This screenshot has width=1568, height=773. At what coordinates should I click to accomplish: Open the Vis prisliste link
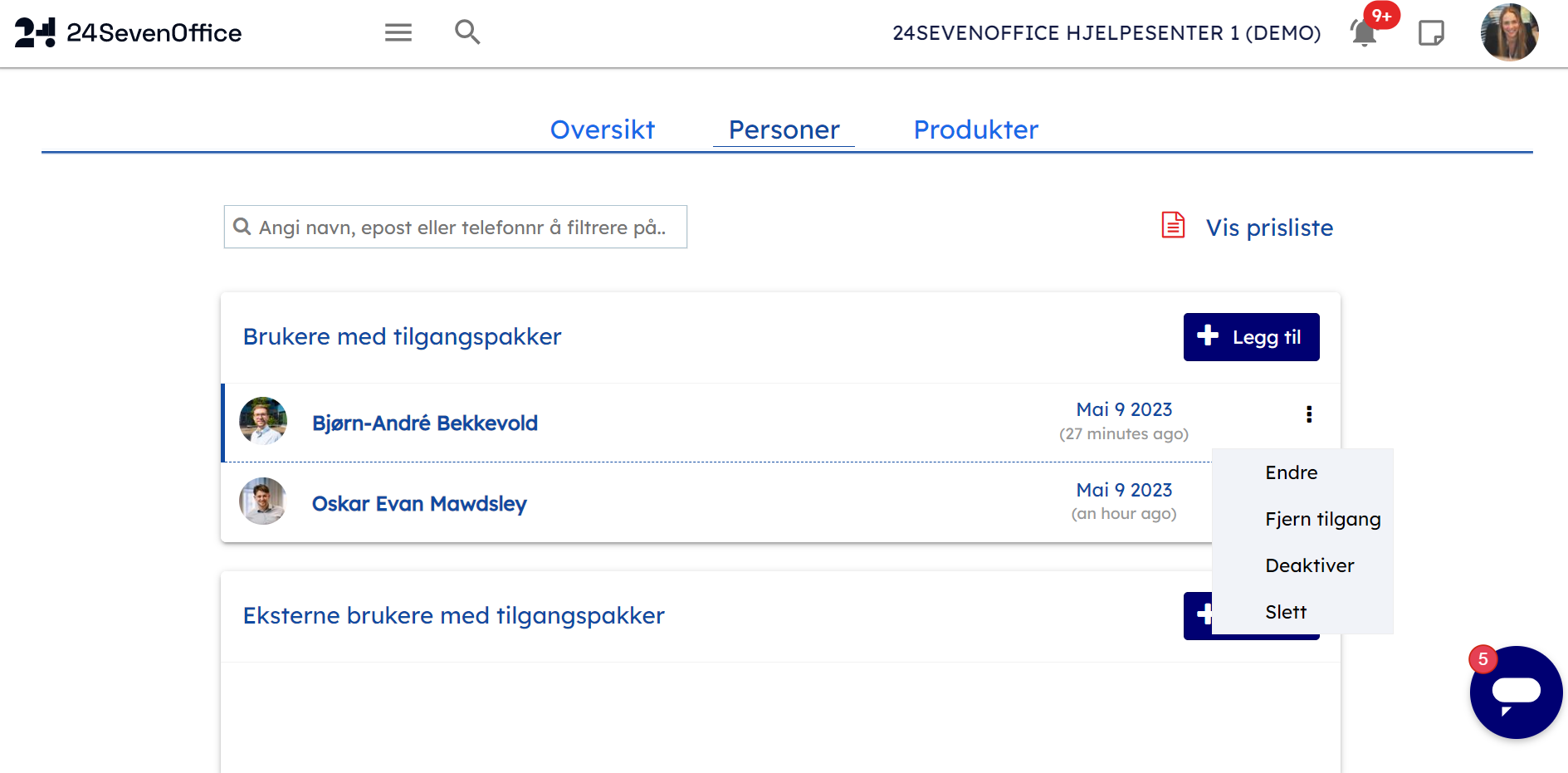[x=1269, y=227]
